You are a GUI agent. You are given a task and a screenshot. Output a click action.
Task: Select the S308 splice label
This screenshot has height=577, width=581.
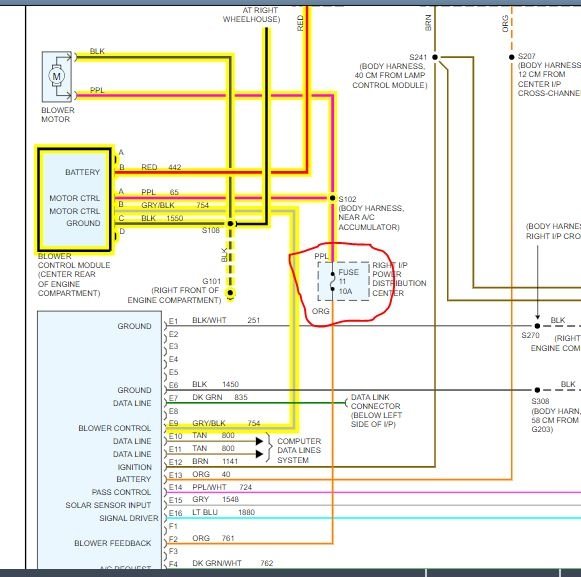[x=540, y=401]
